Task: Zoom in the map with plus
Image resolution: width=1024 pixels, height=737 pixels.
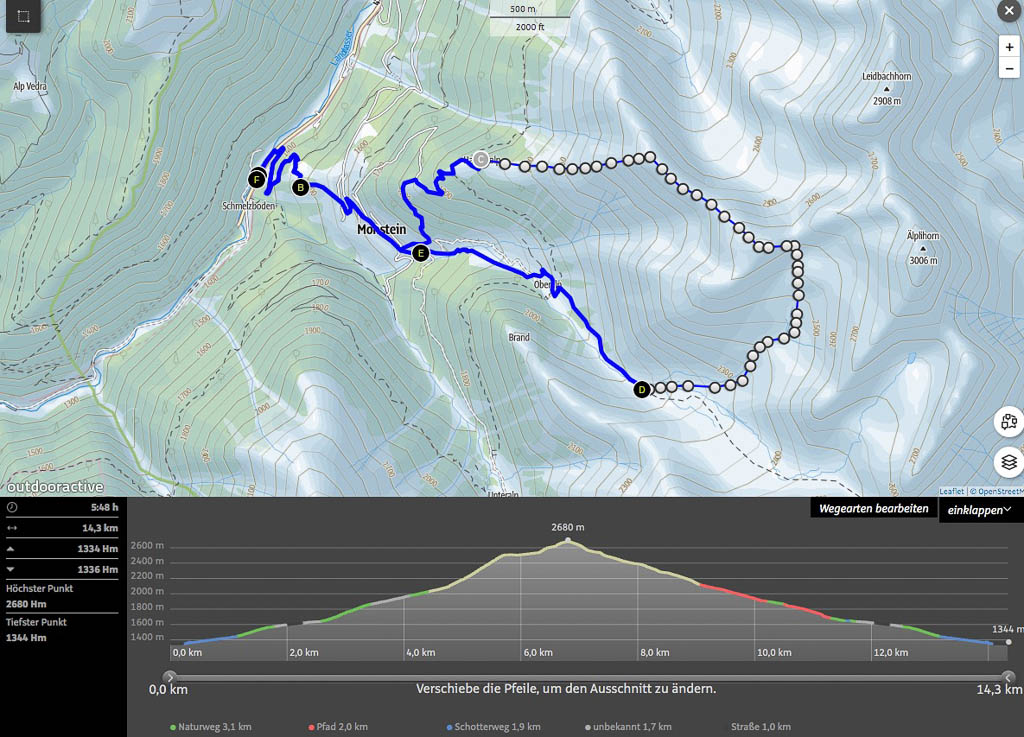Action: pos(1009,47)
